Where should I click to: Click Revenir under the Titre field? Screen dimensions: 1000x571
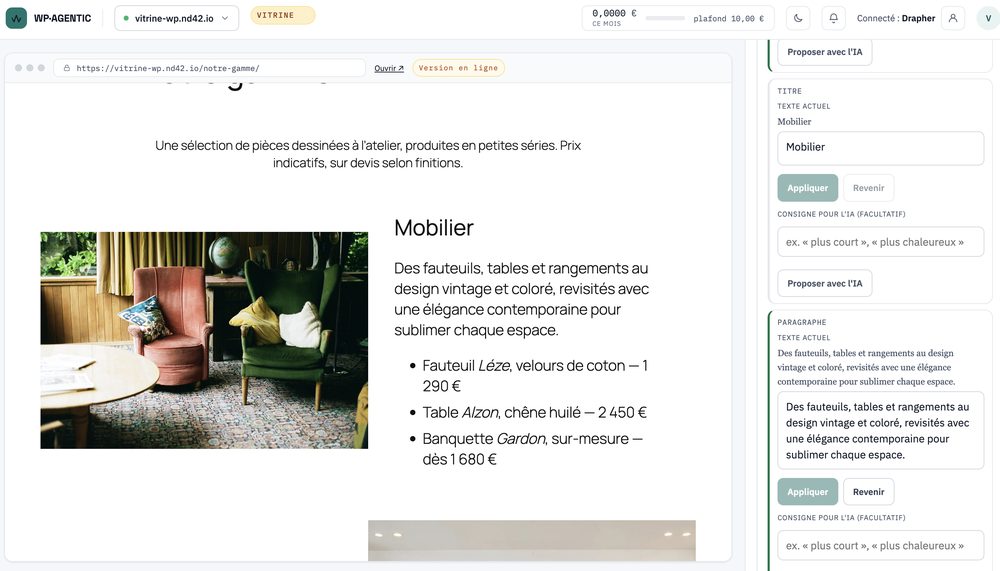(868, 188)
